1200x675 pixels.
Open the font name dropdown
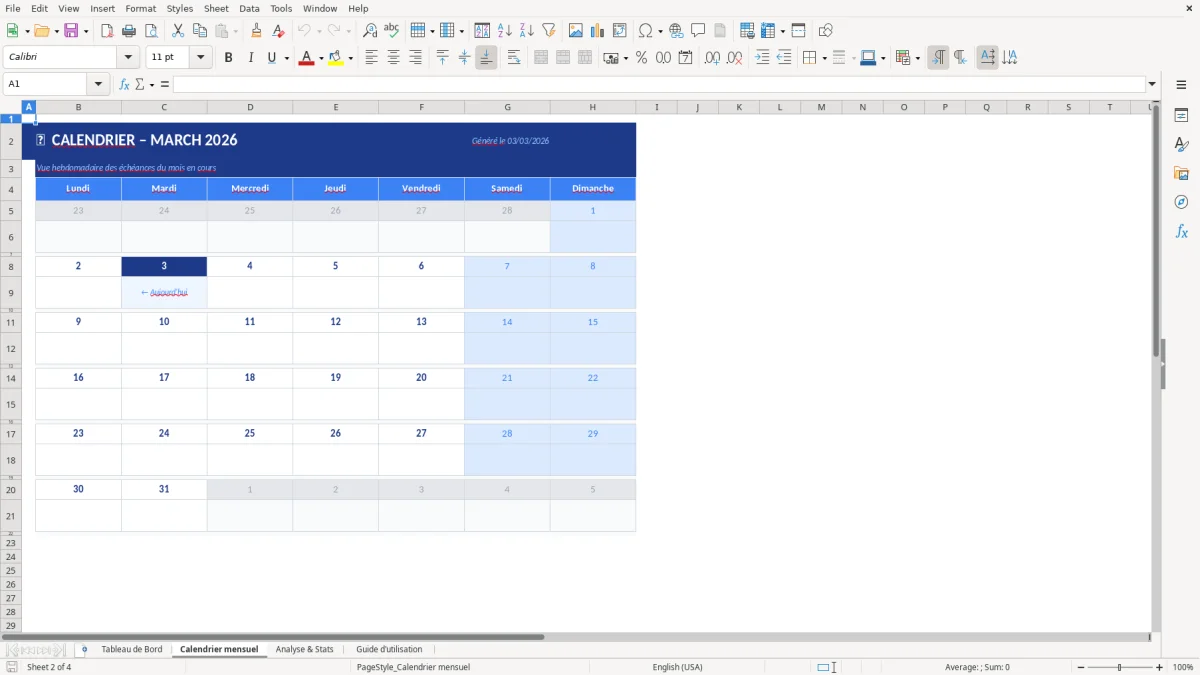coord(127,57)
